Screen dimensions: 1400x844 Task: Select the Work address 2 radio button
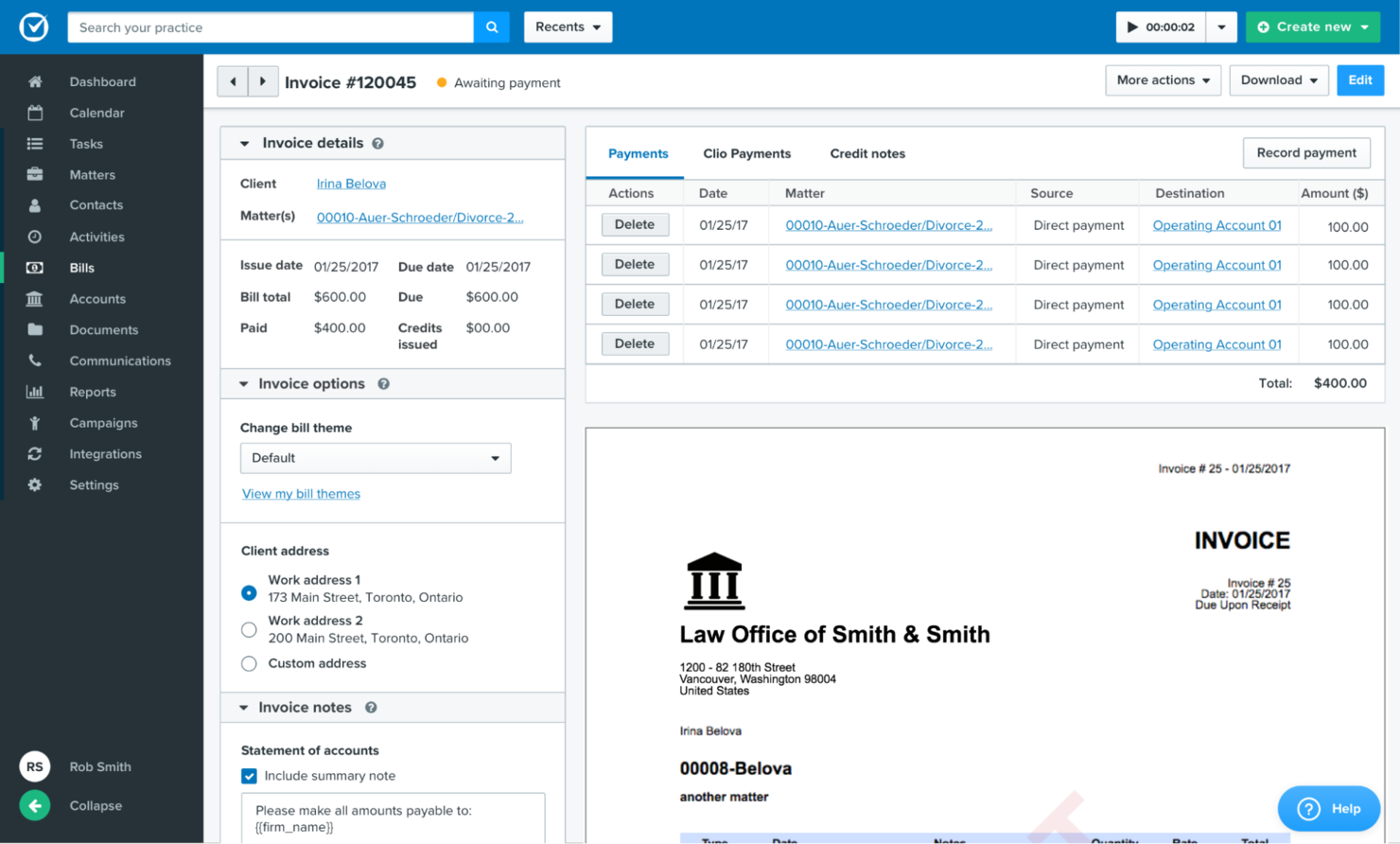(x=249, y=629)
